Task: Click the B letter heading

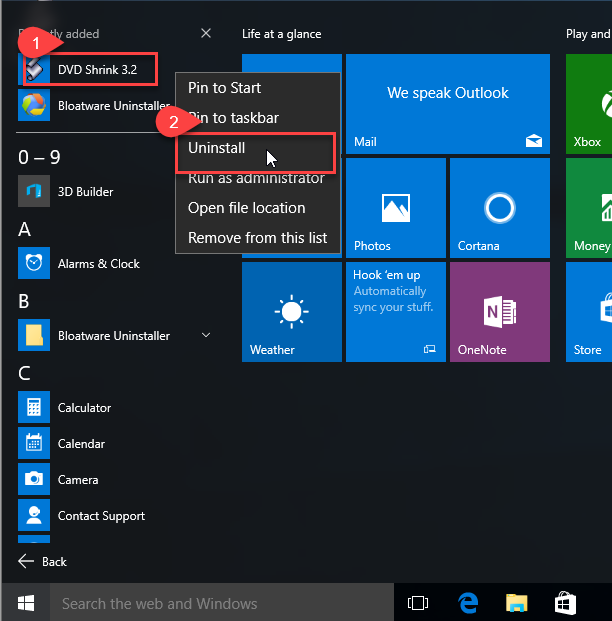Action: [x=24, y=301]
